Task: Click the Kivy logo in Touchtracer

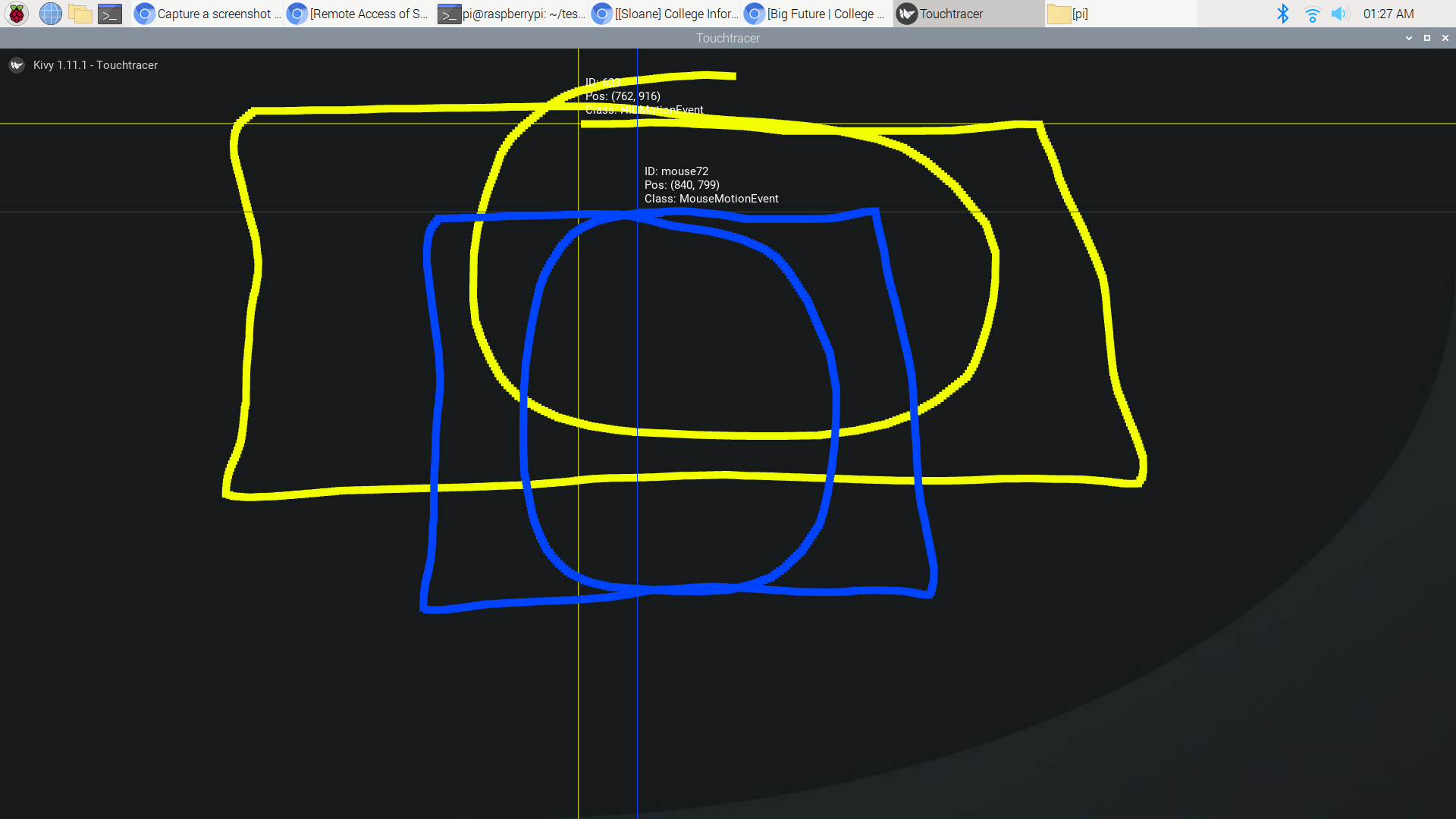Action: 17,65
